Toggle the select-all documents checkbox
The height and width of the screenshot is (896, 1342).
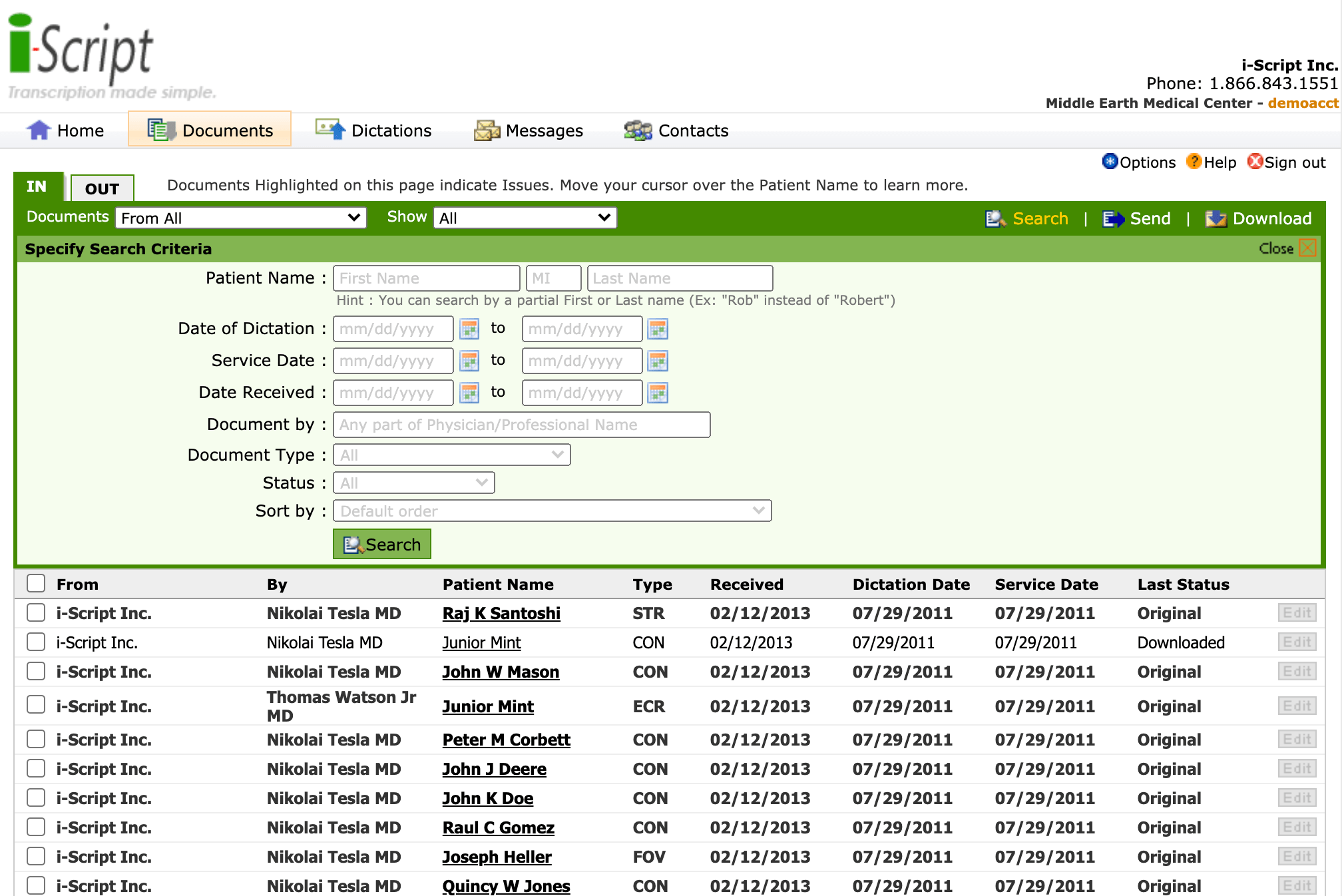[x=36, y=584]
